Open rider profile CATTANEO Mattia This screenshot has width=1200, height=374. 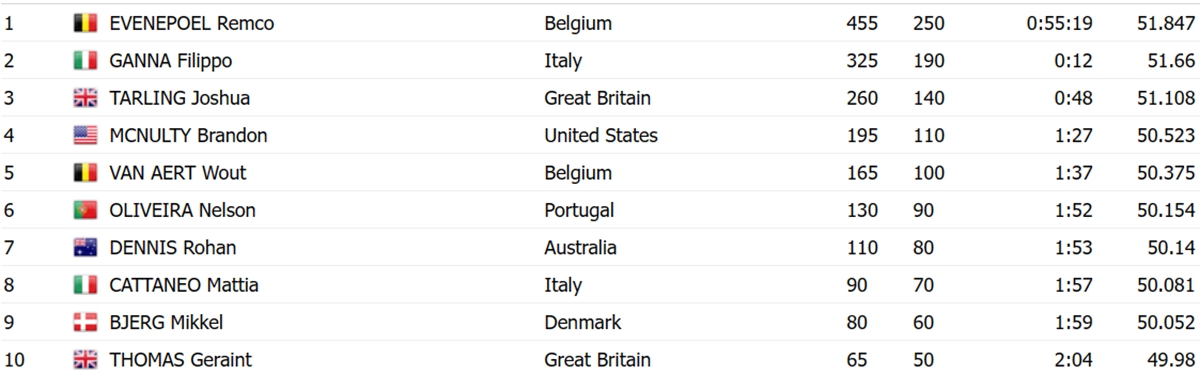(x=184, y=285)
